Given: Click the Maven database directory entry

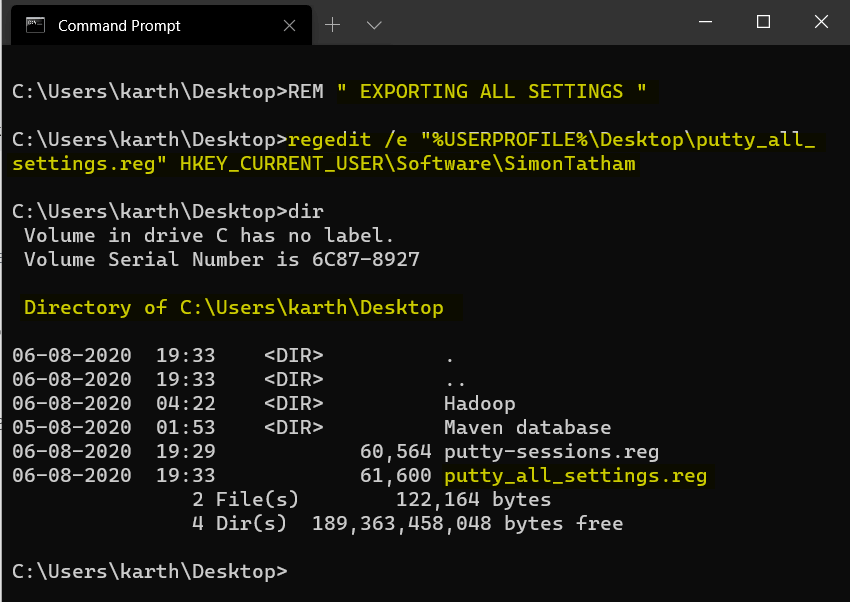Looking at the screenshot, I should coord(526,428).
